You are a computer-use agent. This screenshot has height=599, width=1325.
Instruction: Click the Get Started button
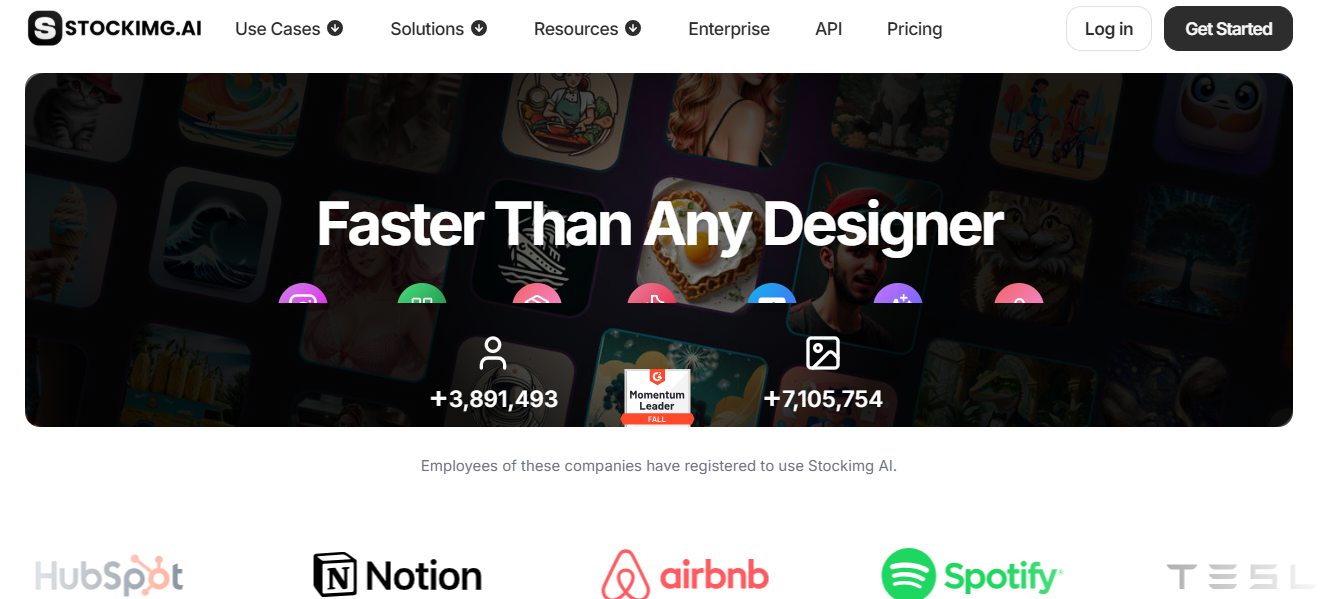1228,29
